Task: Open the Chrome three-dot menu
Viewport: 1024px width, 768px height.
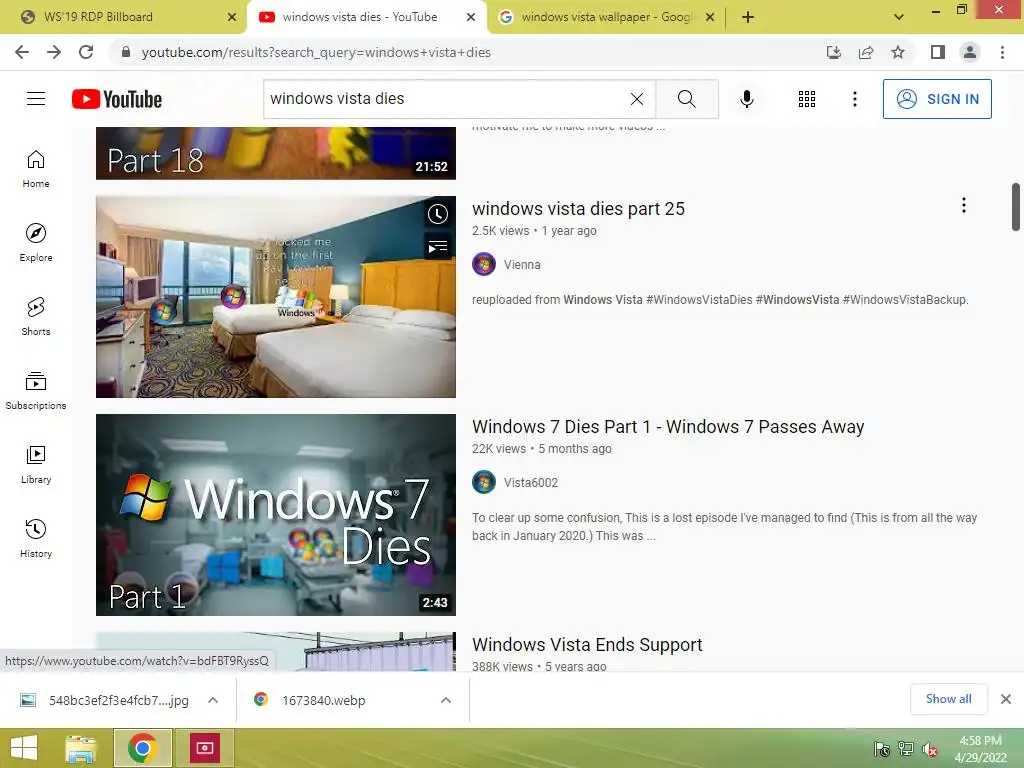Action: coord(1002,52)
